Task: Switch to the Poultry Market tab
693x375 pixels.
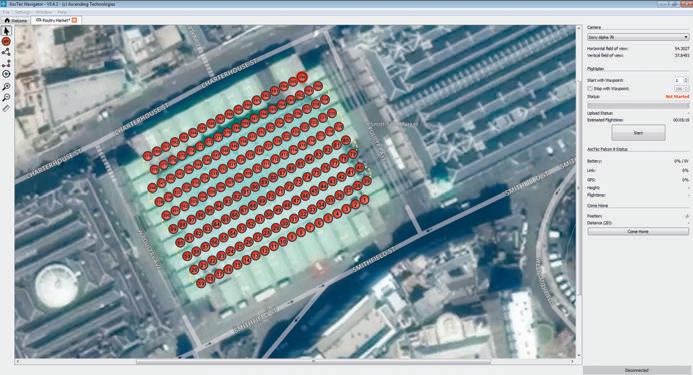Action: pyautogui.click(x=53, y=20)
